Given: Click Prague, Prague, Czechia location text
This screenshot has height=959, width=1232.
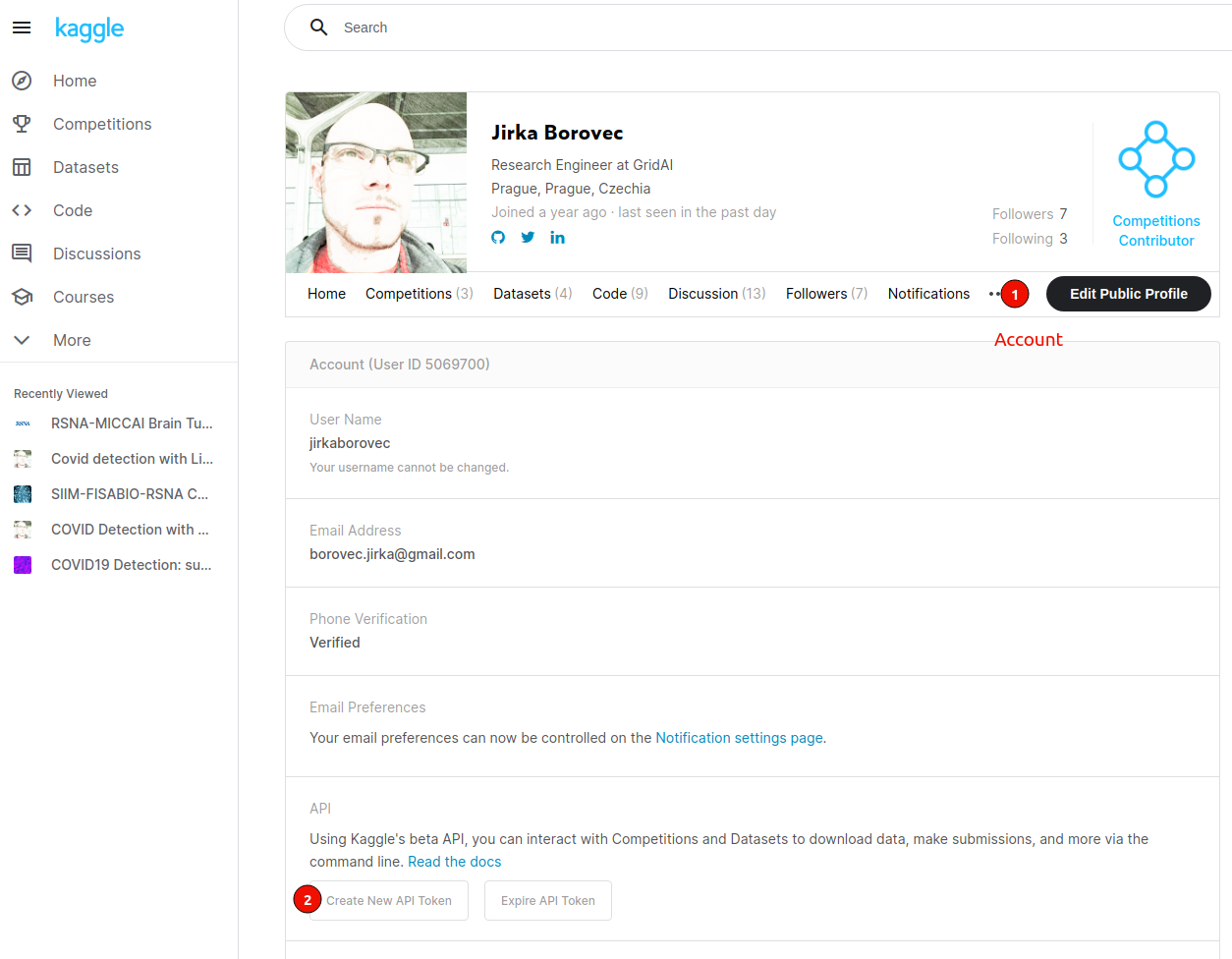Looking at the screenshot, I should [x=571, y=189].
